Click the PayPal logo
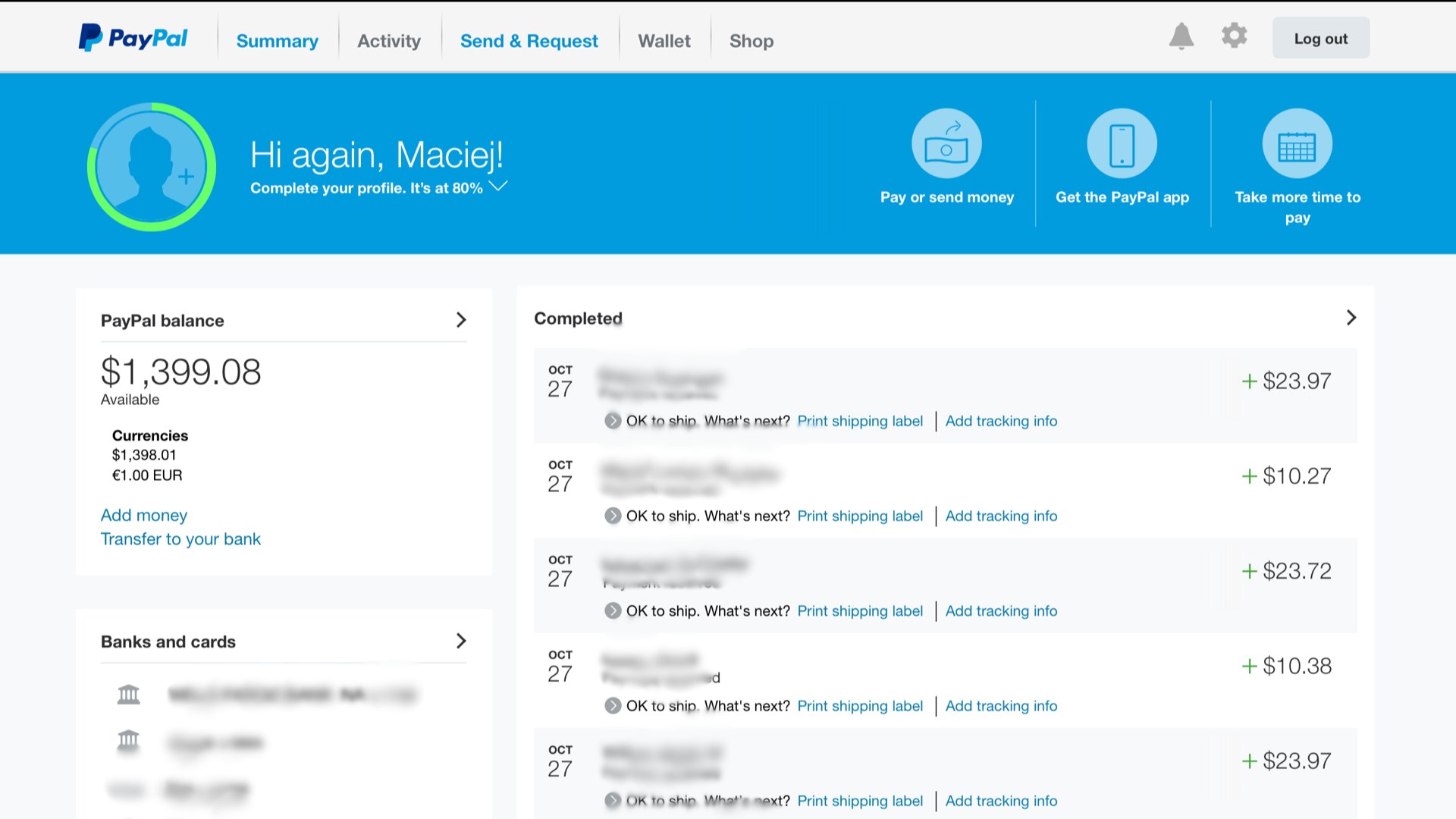 point(133,38)
